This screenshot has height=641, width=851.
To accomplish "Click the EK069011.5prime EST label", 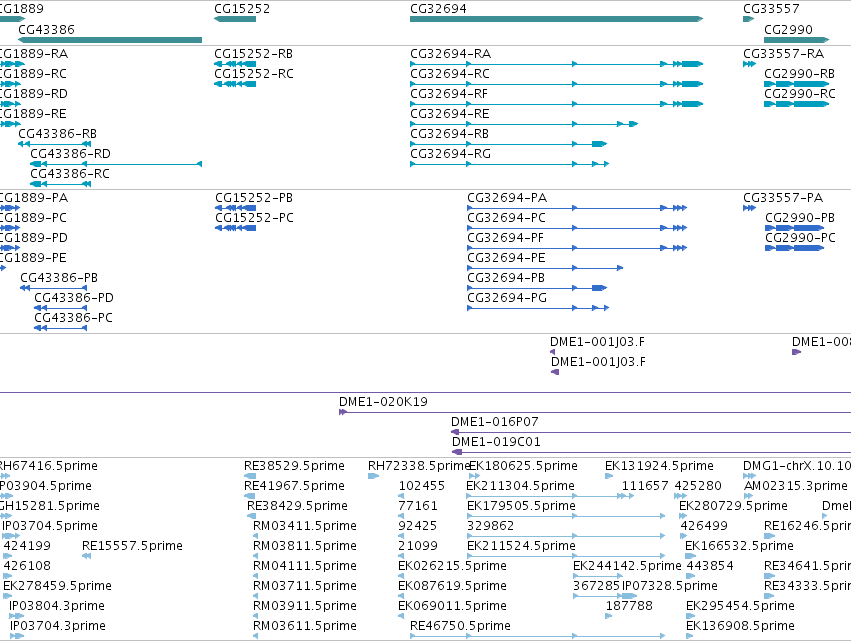I will [x=452, y=606].
